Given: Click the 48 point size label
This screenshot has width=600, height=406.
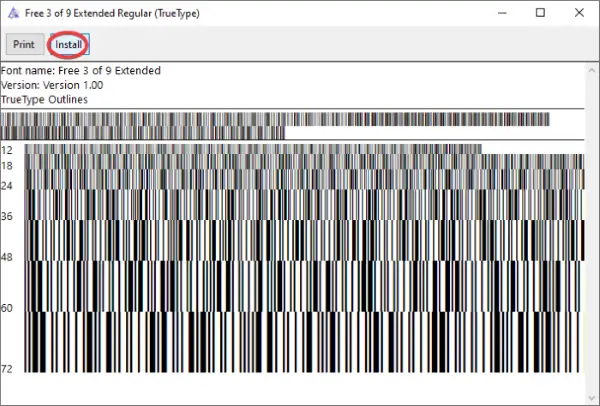Looking at the screenshot, I should (7, 257).
